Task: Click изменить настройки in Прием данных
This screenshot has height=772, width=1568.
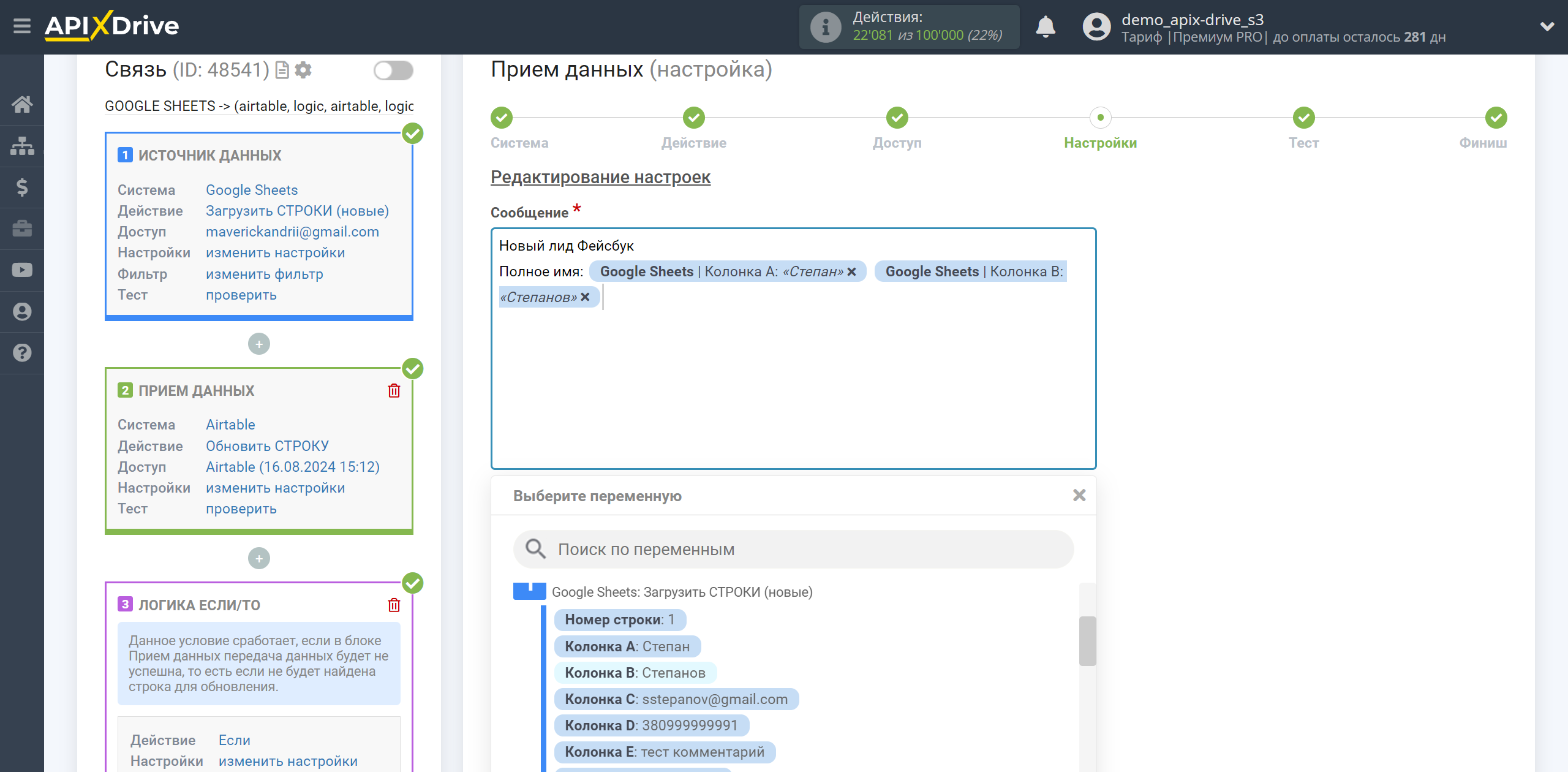Action: coord(275,488)
